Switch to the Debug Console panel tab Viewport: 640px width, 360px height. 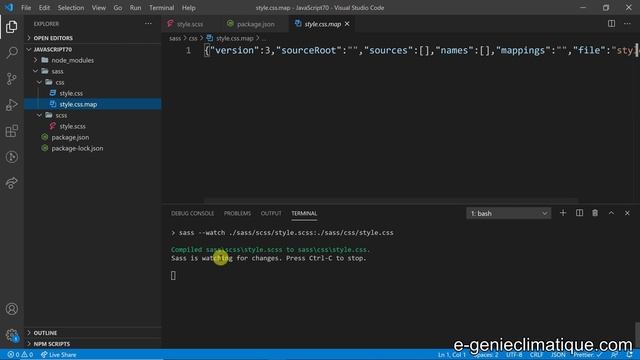(192, 213)
